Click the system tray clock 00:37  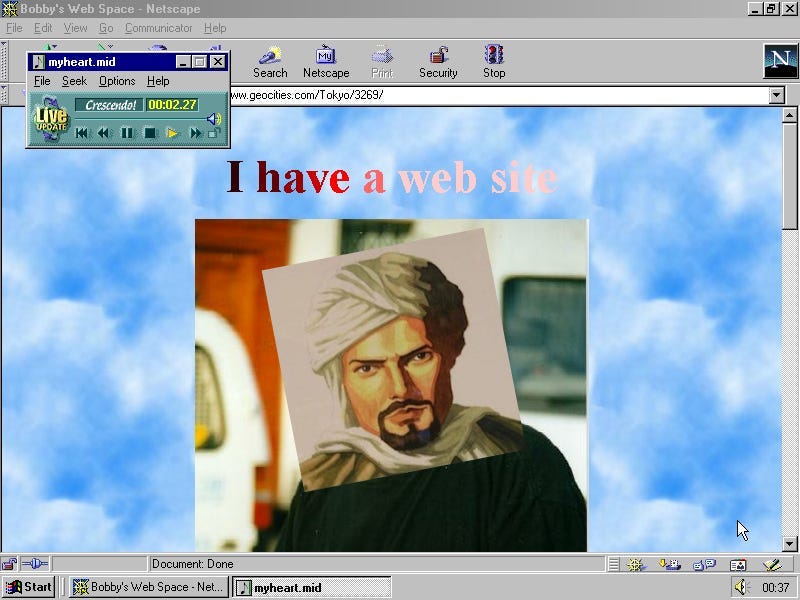[776, 587]
